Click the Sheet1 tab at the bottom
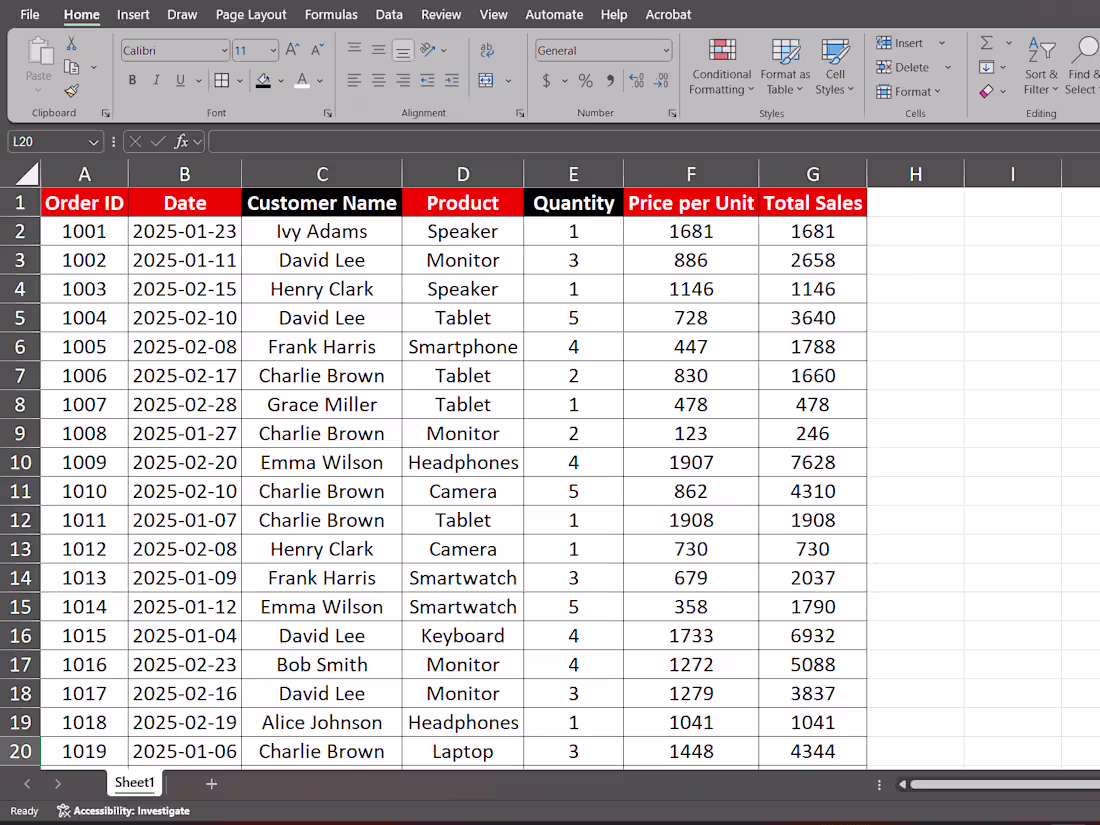Image resolution: width=1100 pixels, height=825 pixels. [x=134, y=783]
